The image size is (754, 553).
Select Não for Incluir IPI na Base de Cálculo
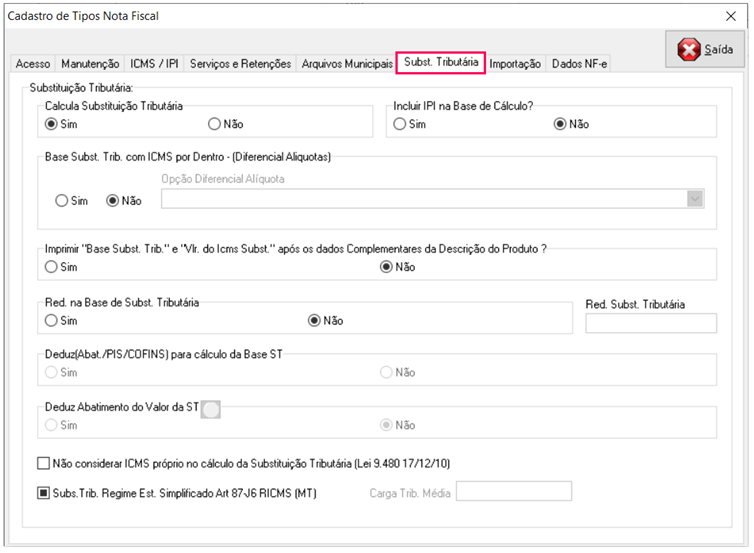pyautogui.click(x=560, y=124)
